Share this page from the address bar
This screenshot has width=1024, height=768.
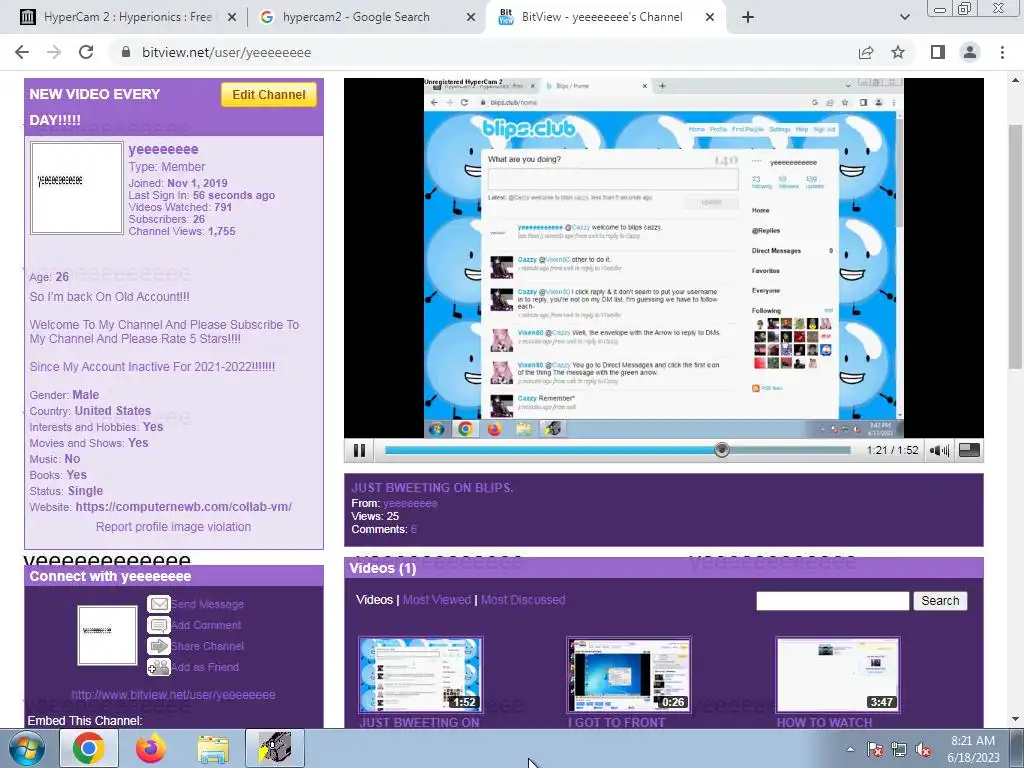[x=866, y=52]
